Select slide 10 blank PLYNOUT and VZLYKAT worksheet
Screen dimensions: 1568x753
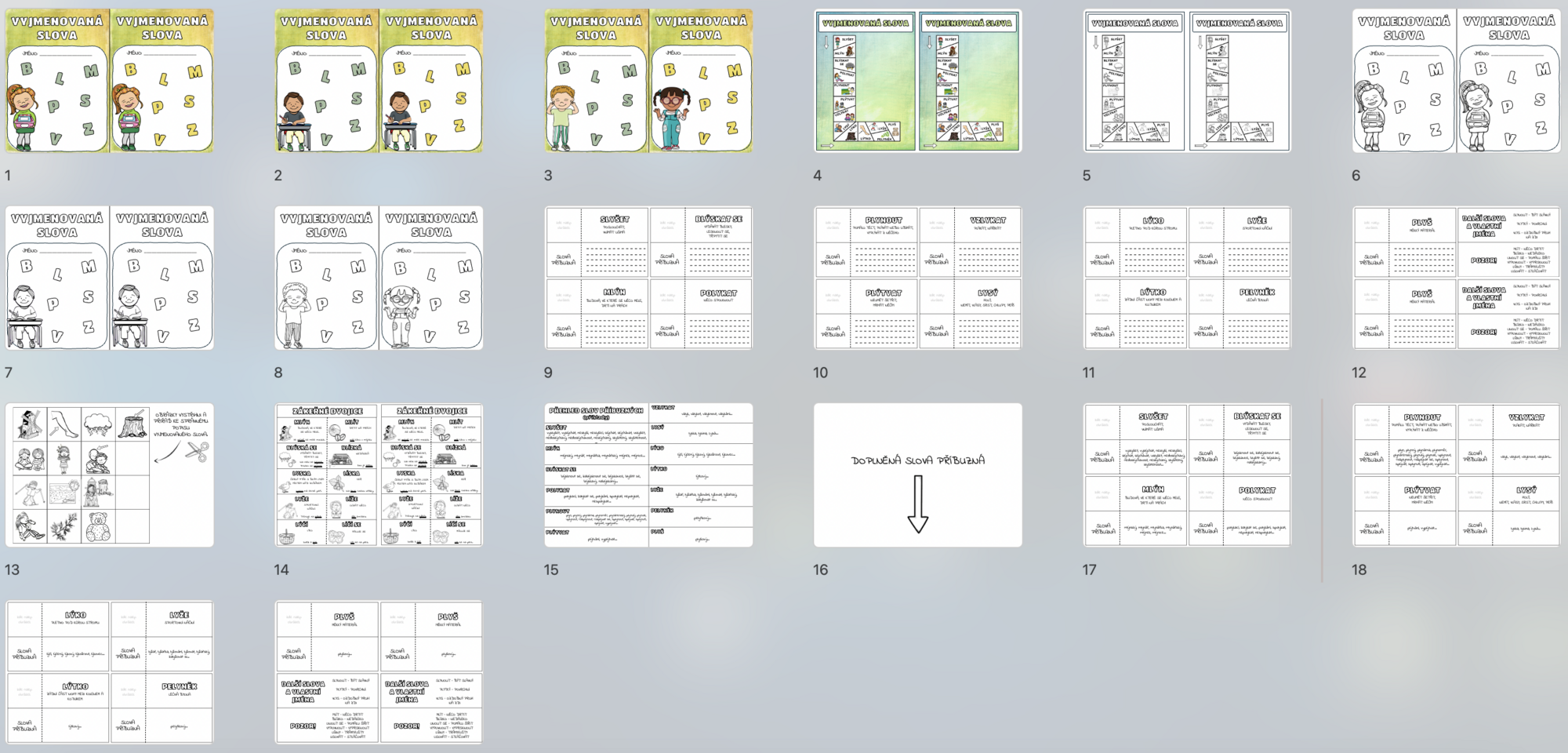(x=917, y=278)
